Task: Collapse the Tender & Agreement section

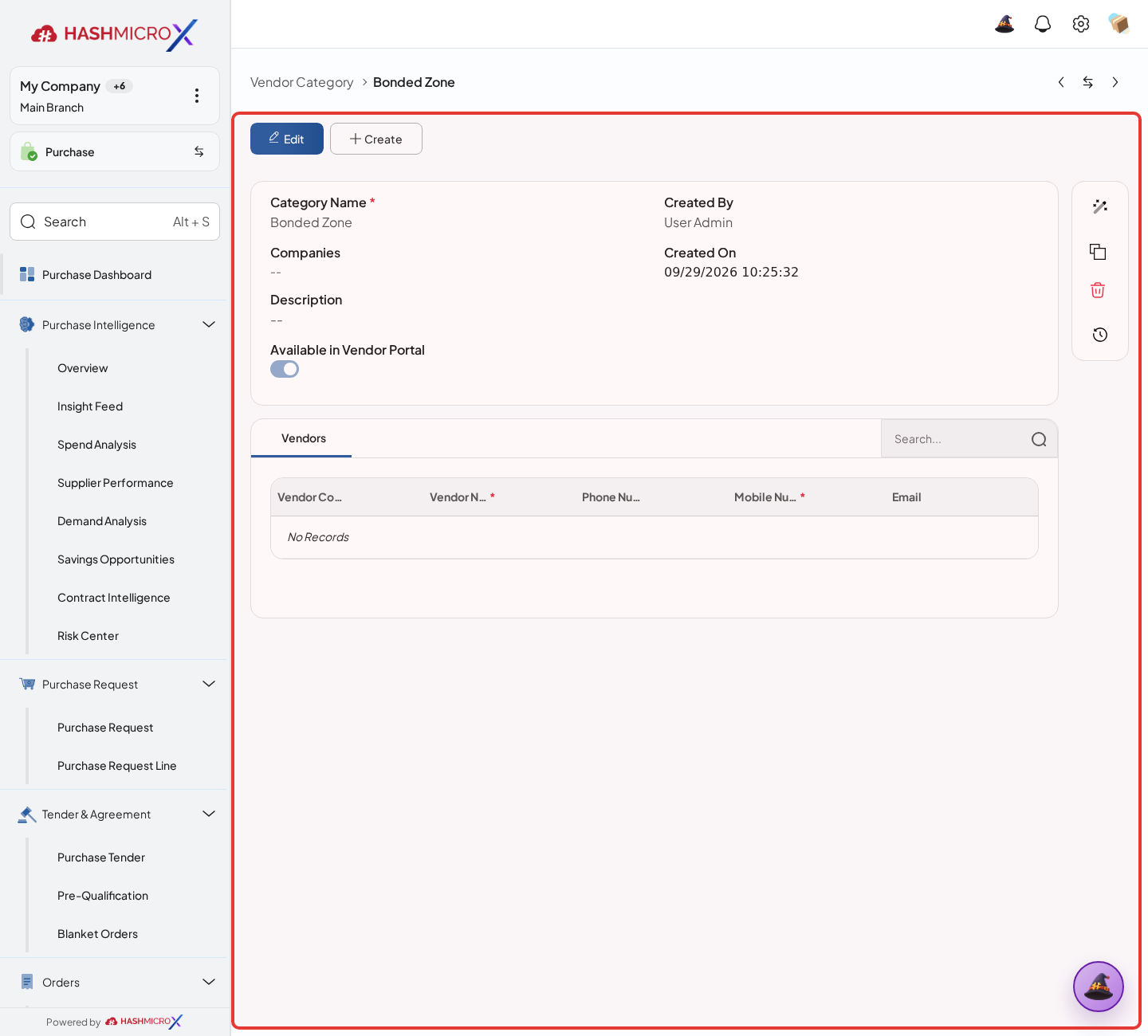Action: (209, 814)
